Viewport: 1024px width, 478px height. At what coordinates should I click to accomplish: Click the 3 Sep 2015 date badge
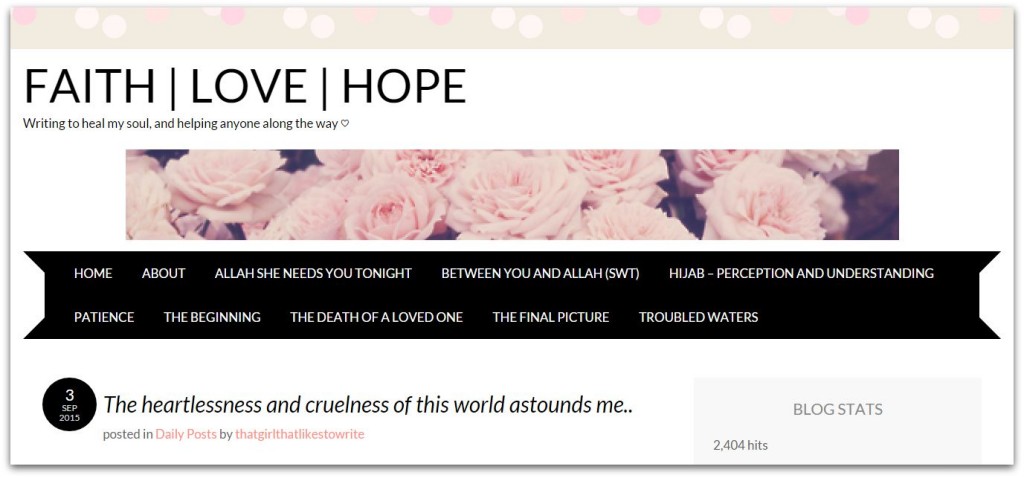coord(69,405)
